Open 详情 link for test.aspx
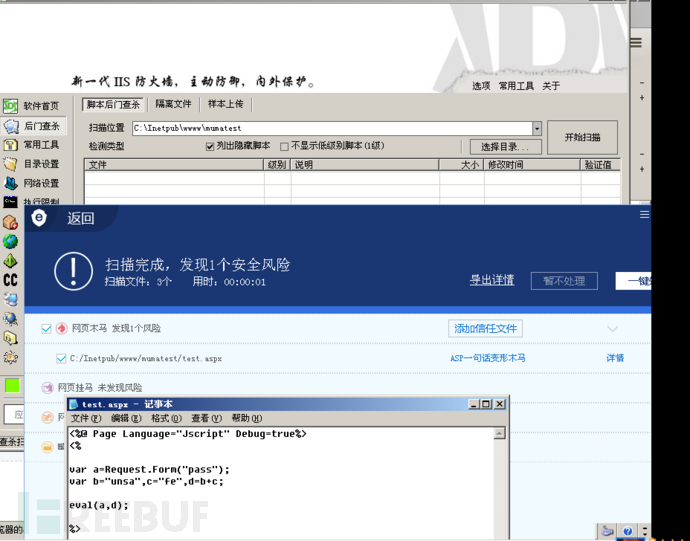This screenshot has height=541, width=690. 615,358
